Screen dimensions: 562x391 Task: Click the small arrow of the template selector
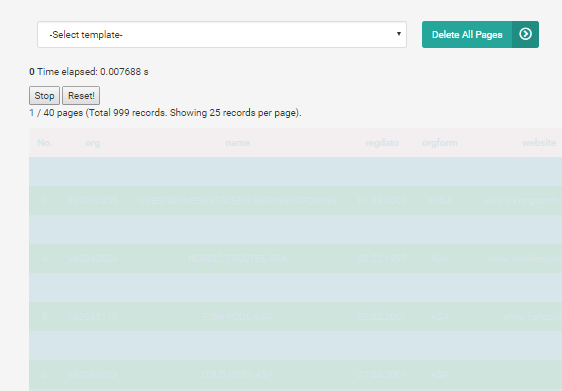[x=399, y=34]
